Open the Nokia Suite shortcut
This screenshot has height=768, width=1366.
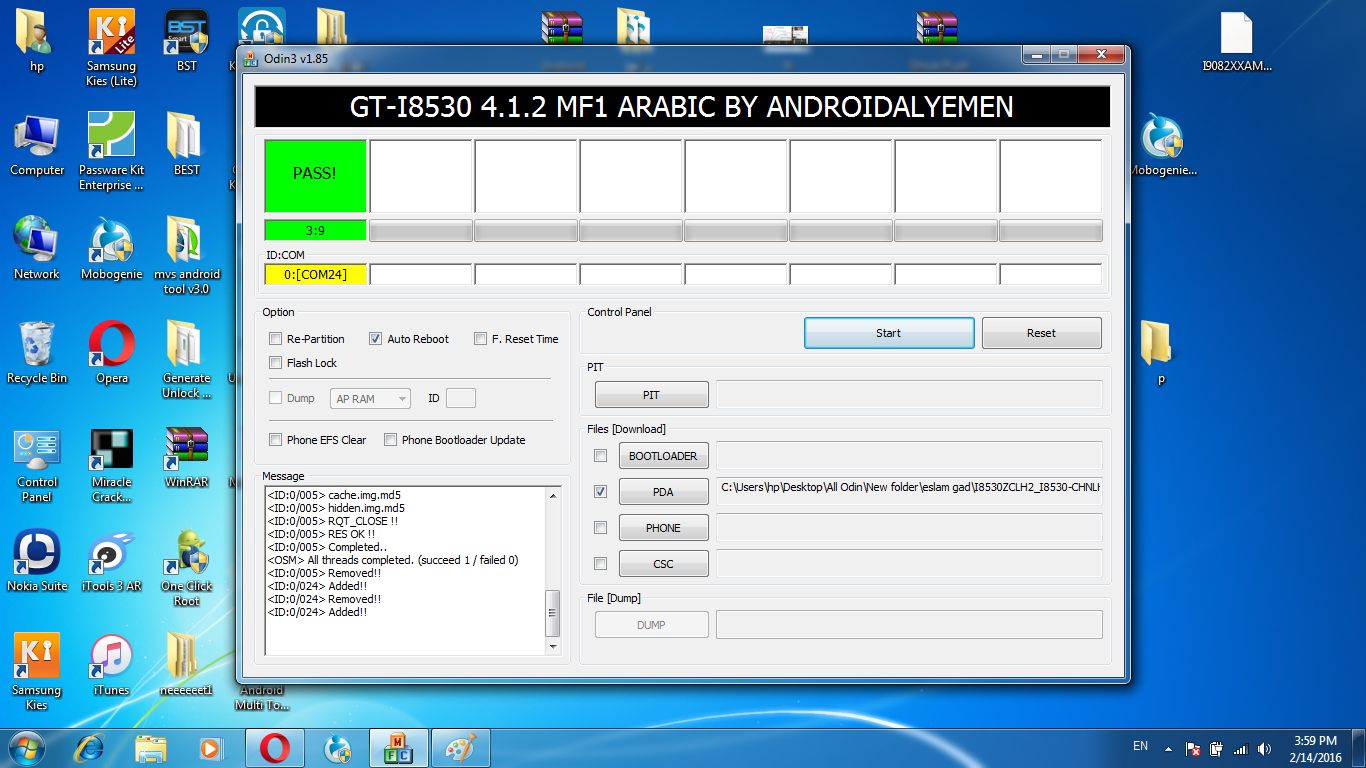[37, 561]
